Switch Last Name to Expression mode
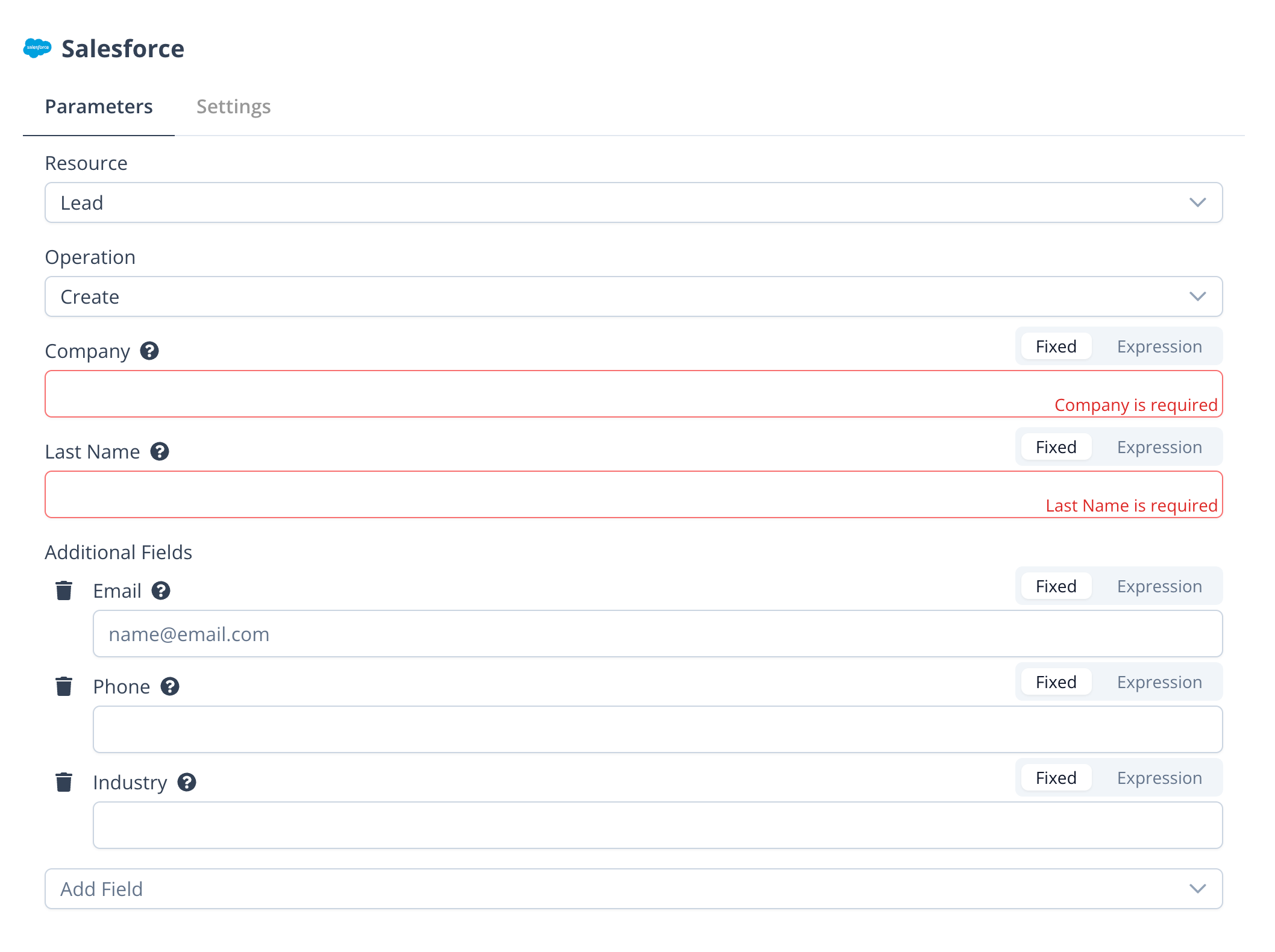The width and height of the screenshot is (1275, 952). click(1159, 447)
